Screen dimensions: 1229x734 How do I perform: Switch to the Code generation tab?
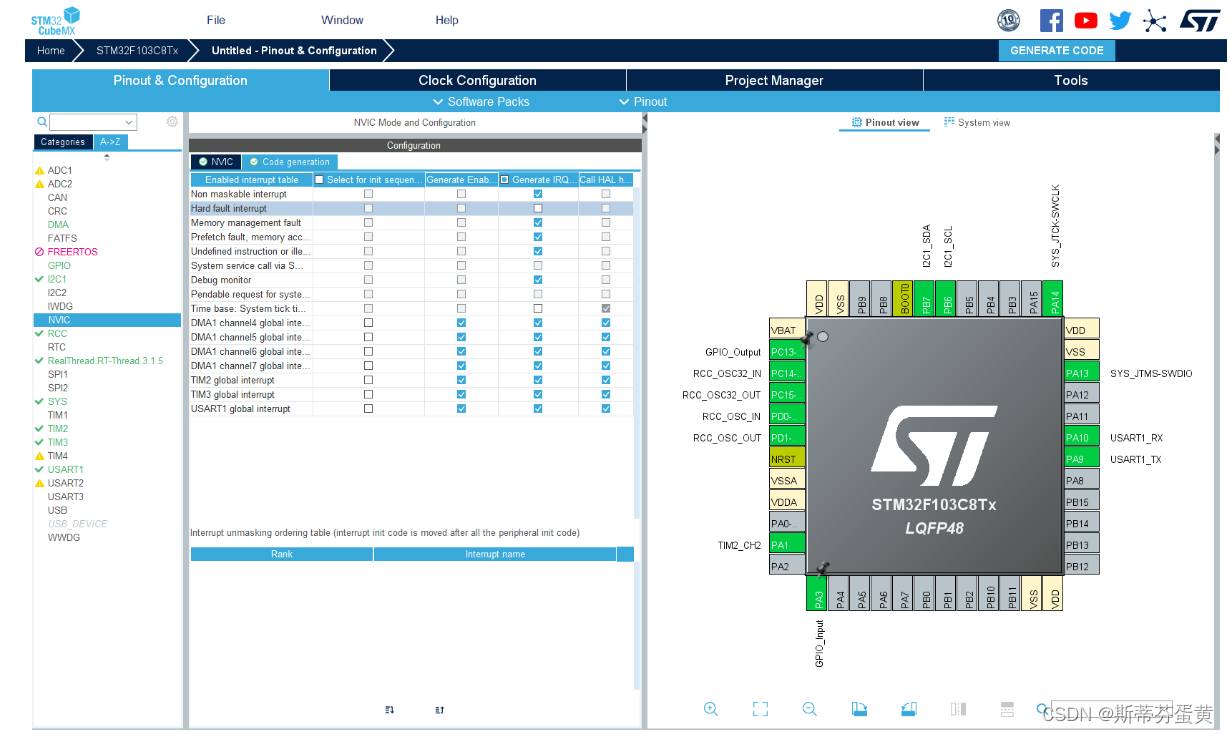289,162
